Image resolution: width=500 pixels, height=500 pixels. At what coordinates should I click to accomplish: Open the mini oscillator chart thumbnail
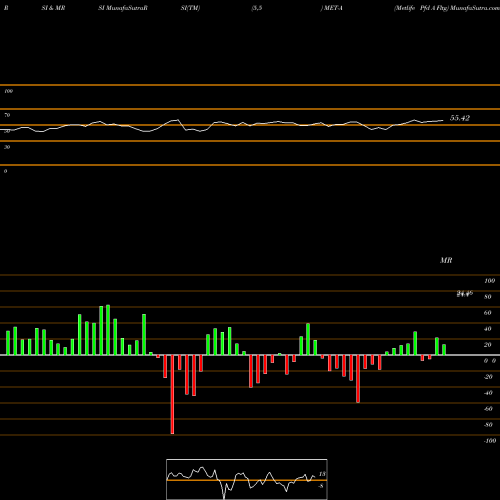coord(247,479)
